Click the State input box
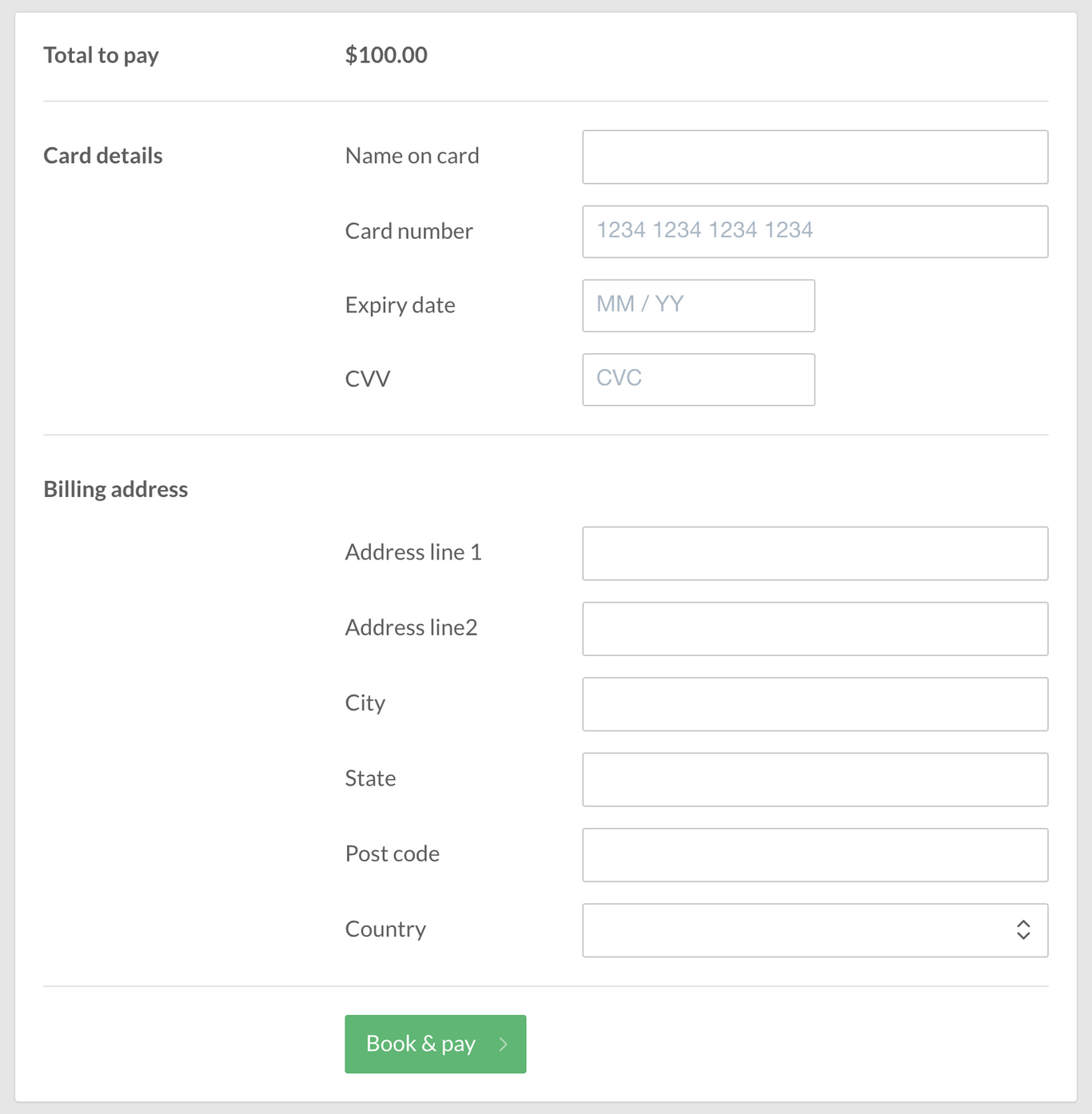Viewport: 1092px width, 1114px height. [815, 779]
